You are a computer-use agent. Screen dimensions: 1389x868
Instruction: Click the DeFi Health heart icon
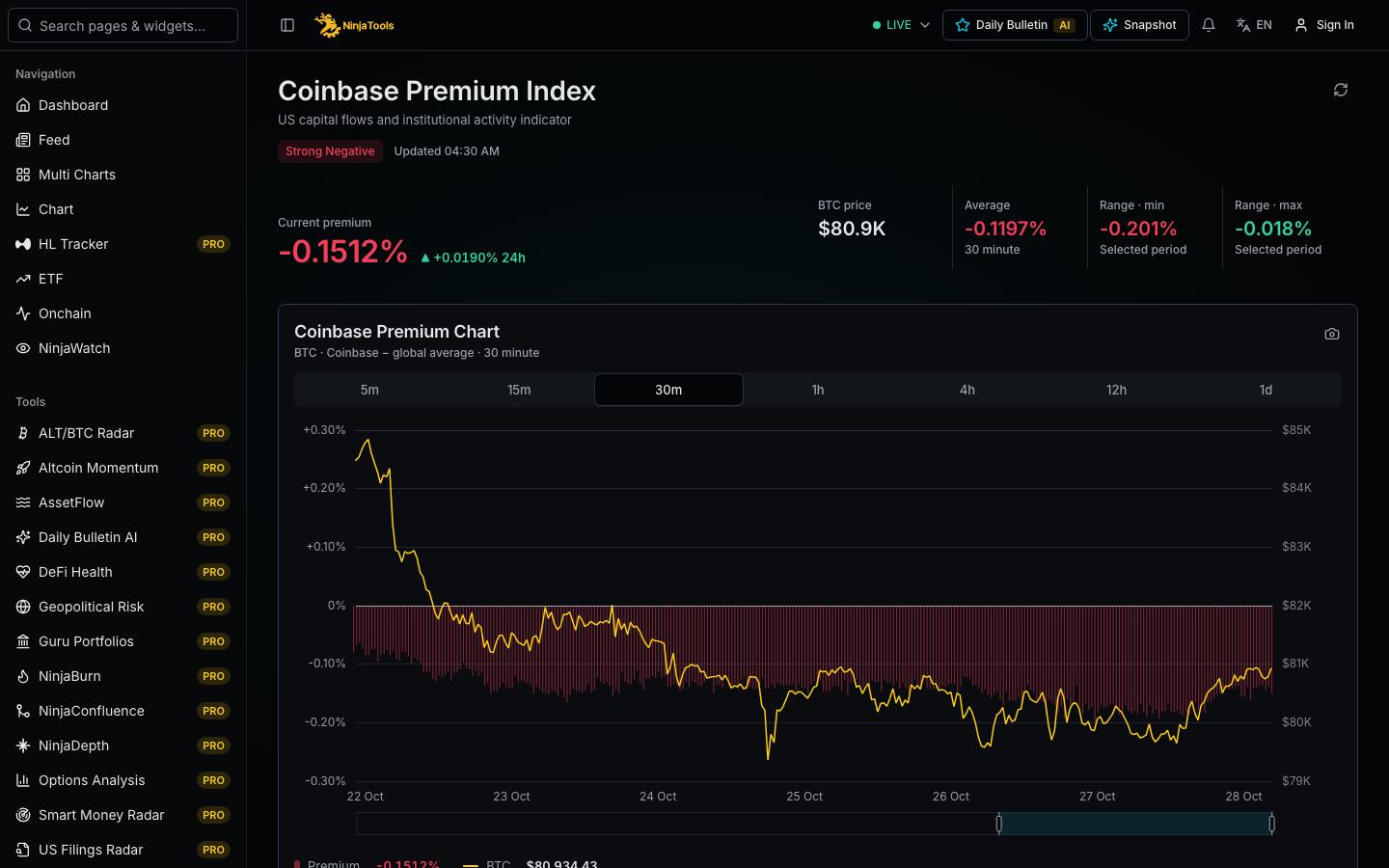pyautogui.click(x=23, y=572)
